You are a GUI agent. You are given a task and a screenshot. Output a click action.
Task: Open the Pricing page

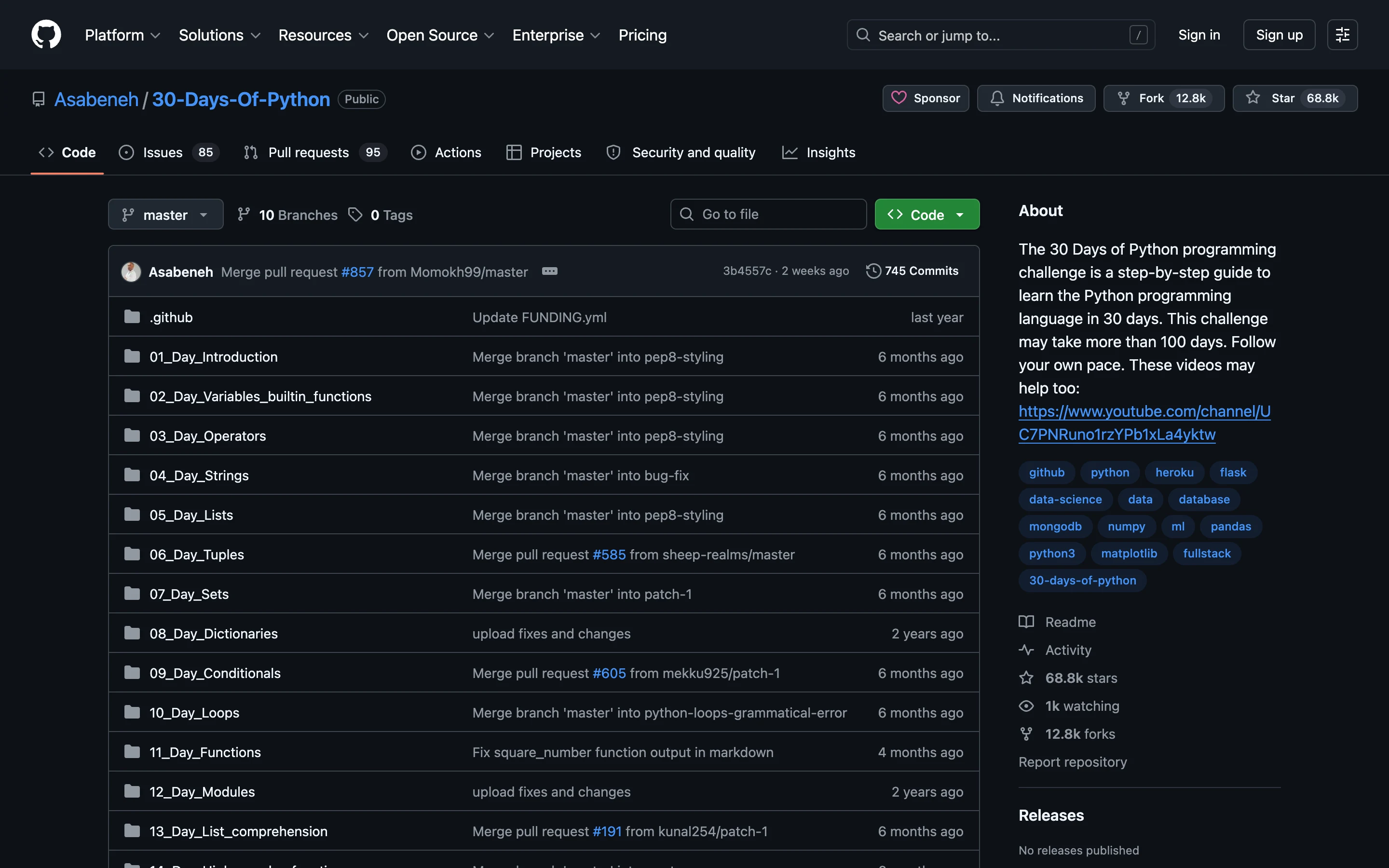[x=642, y=35]
